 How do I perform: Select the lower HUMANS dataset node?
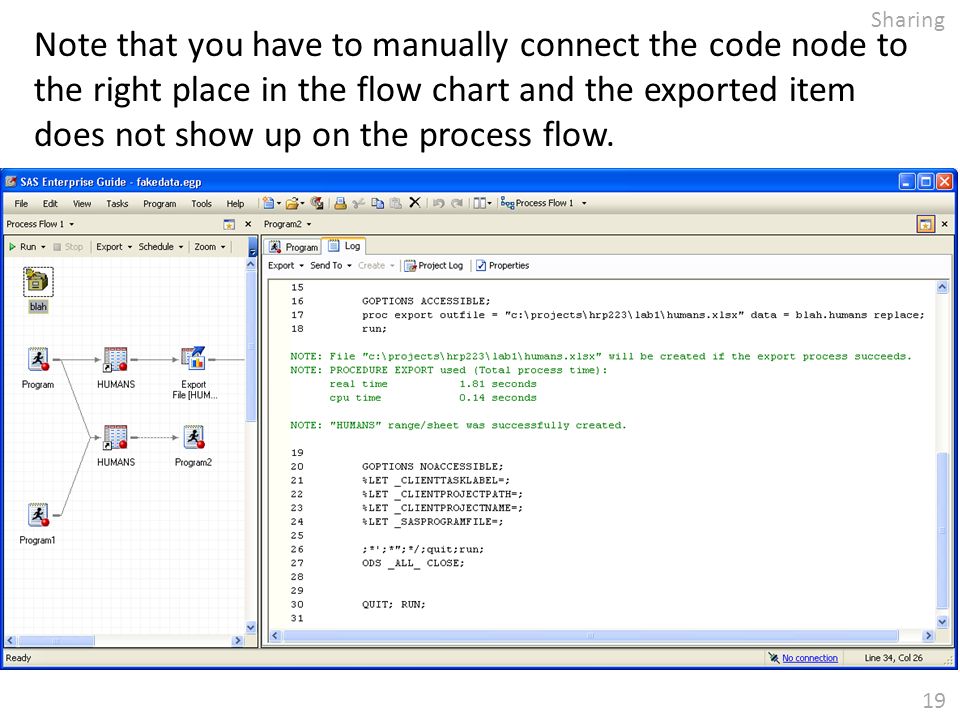tap(115, 437)
